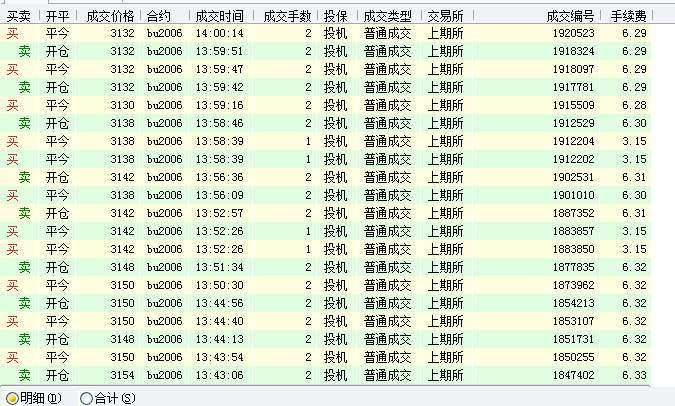Select trade number 1901010
The height and width of the screenshot is (406, 675).
click(573, 195)
